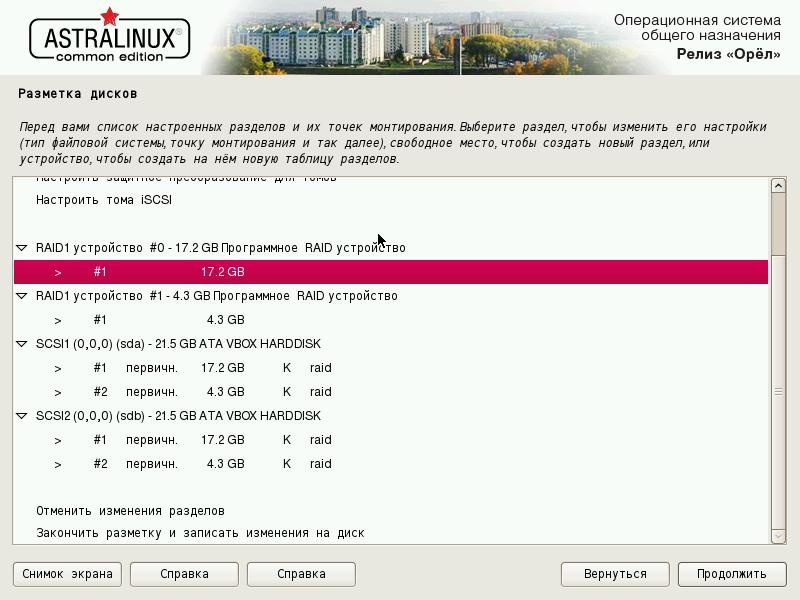Viewport: 800px width, 600px height.
Task: Collapse the SCSI2 (sdb) disk node
Action: (22, 416)
